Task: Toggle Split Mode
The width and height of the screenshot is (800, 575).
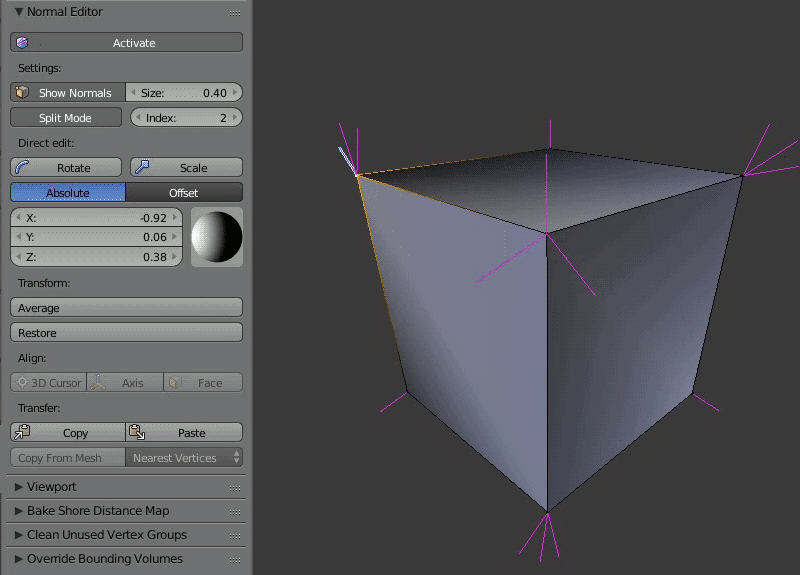Action: 66,117
